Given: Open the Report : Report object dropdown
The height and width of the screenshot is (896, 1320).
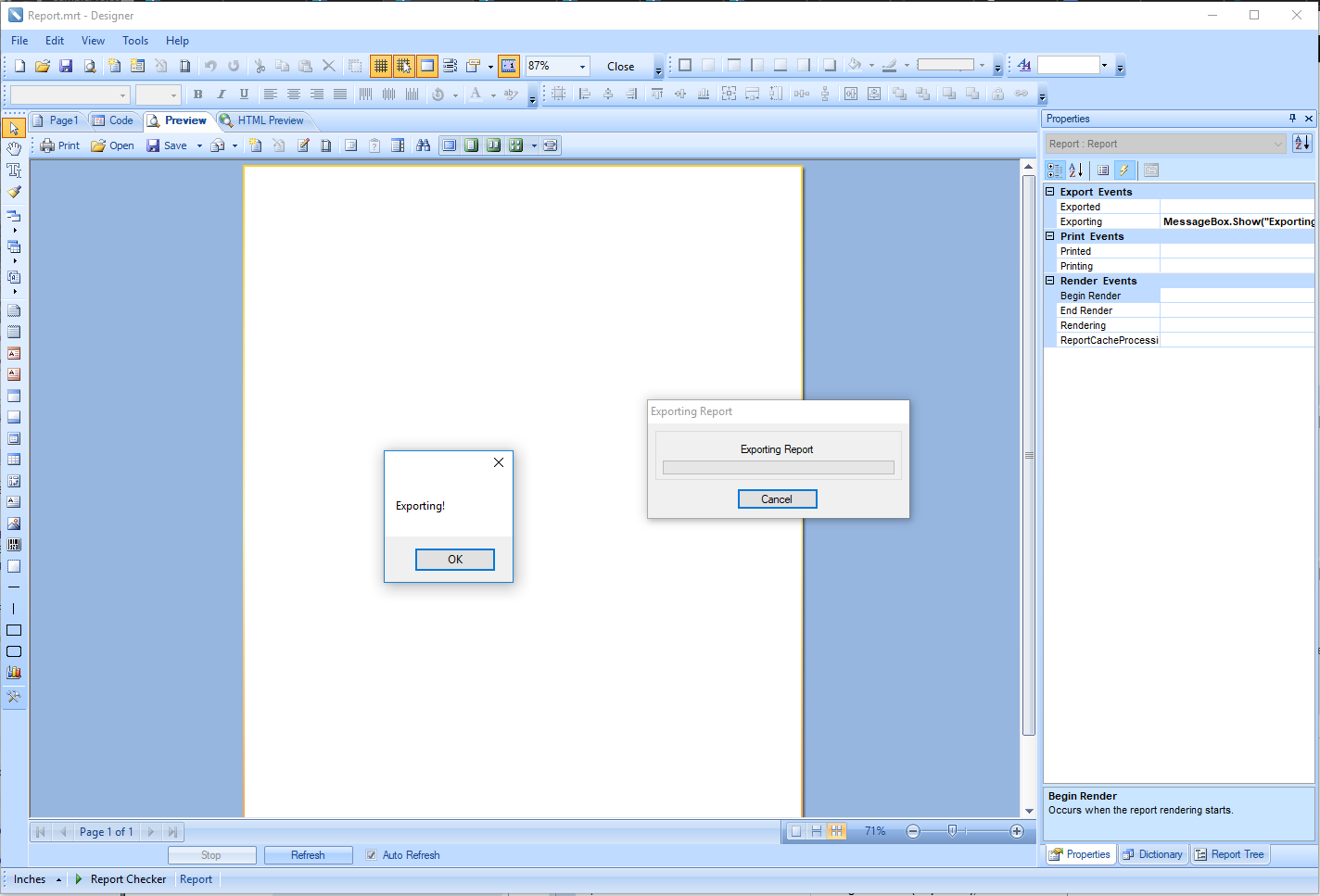Looking at the screenshot, I should click(1166, 144).
